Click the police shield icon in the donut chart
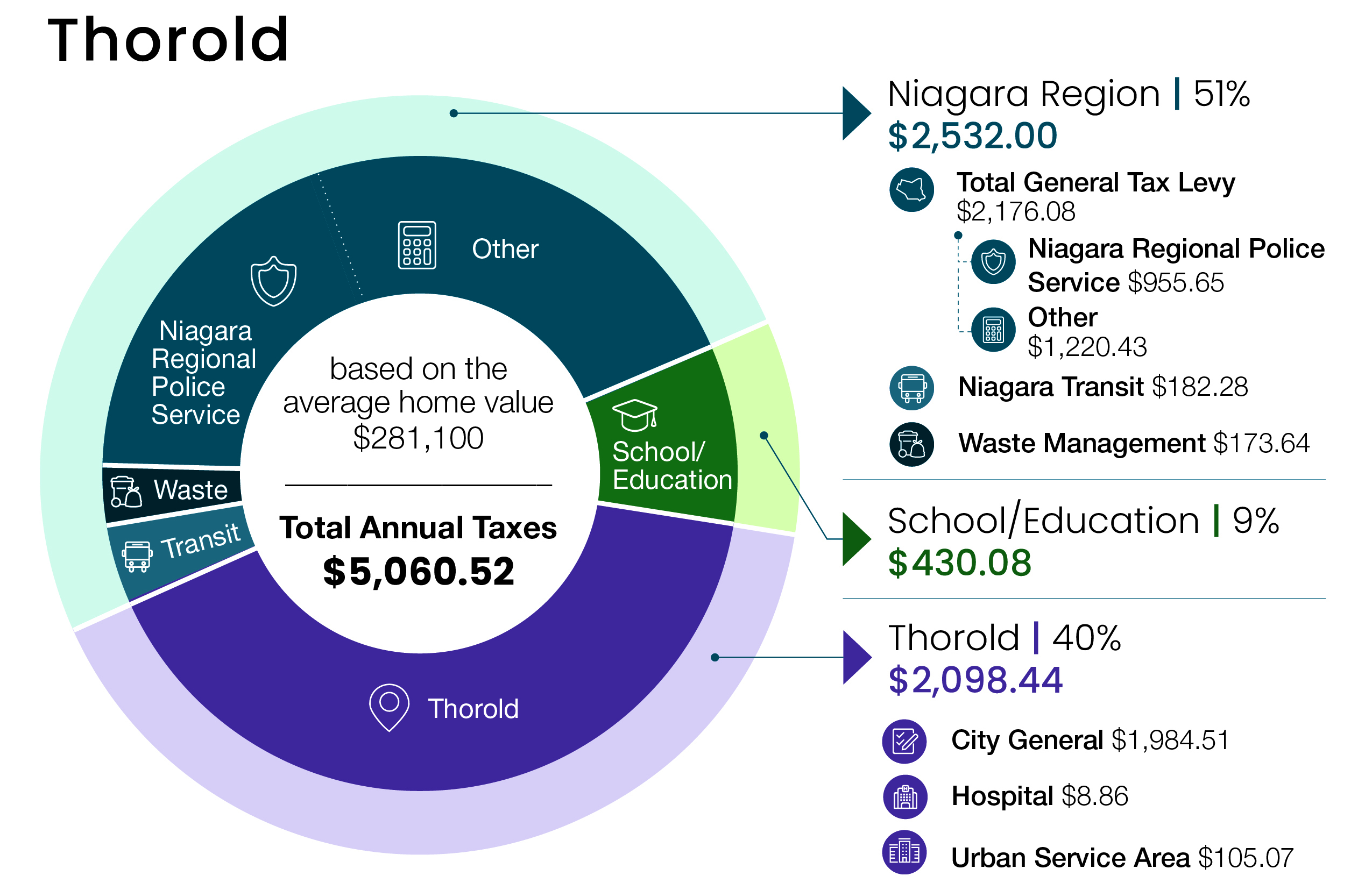This screenshot has width=1372, height=890. (x=273, y=281)
